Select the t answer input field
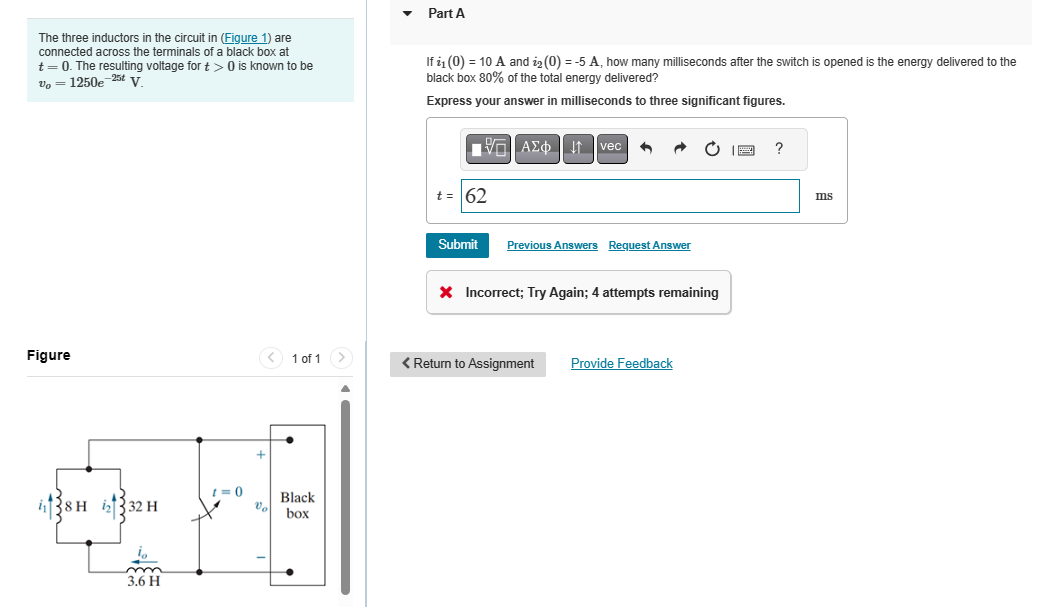 click(630, 195)
